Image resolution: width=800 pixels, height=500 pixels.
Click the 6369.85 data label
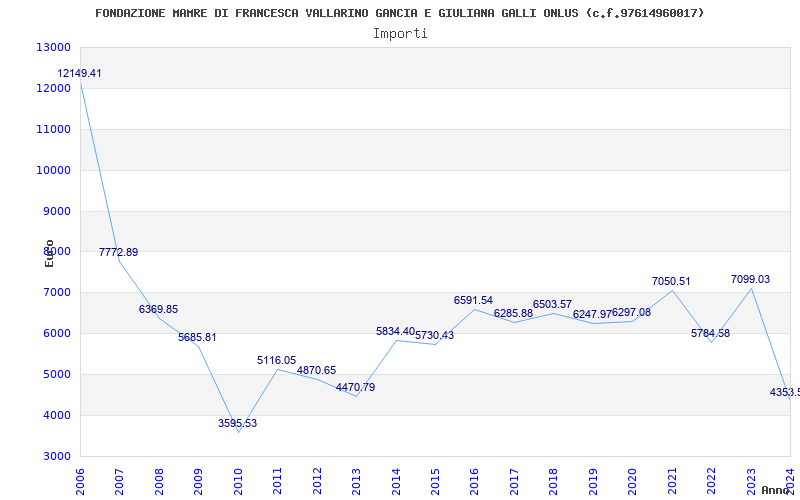[x=158, y=309]
